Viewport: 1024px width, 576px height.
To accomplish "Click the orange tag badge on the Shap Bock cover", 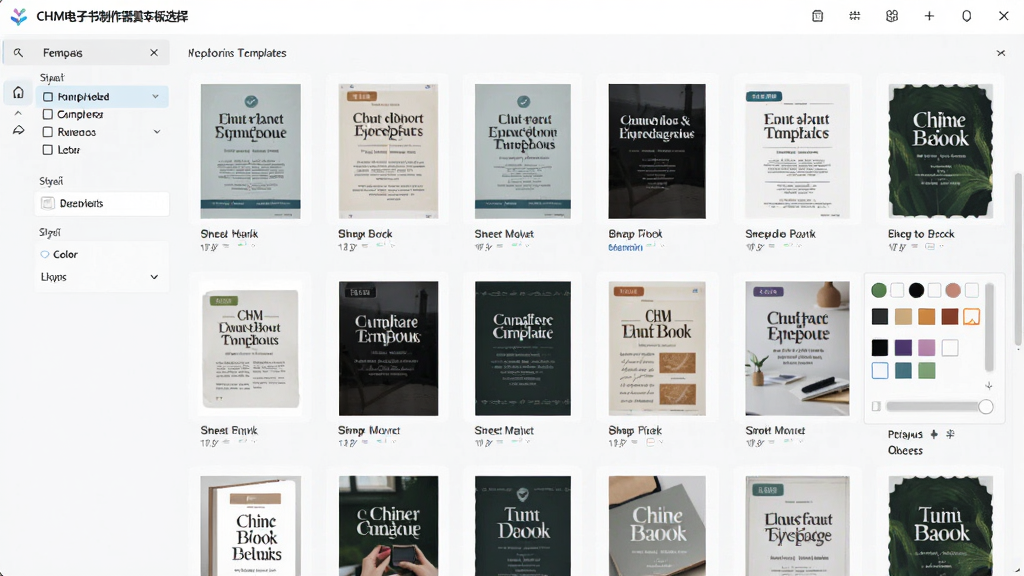I will click(x=362, y=97).
